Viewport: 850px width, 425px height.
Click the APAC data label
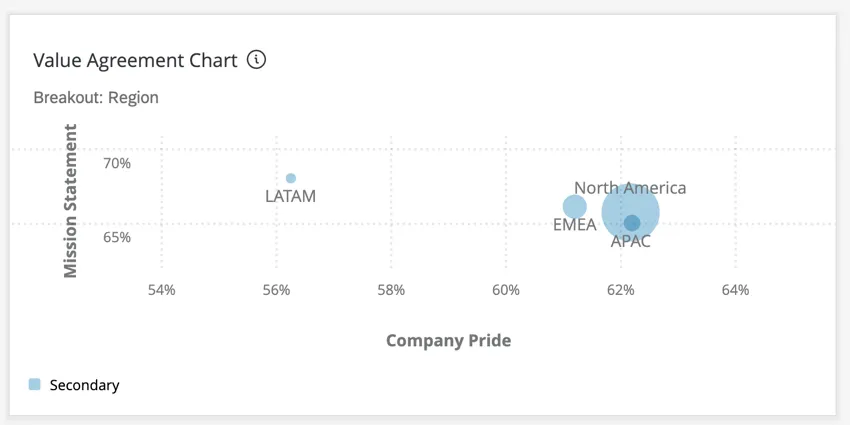pyautogui.click(x=630, y=241)
